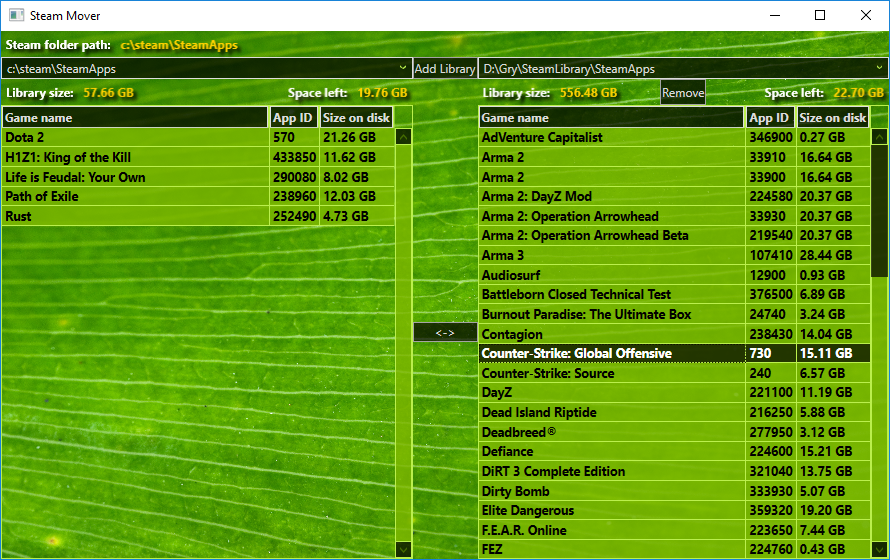Maximize the Steam Mover window

(x=820, y=15)
